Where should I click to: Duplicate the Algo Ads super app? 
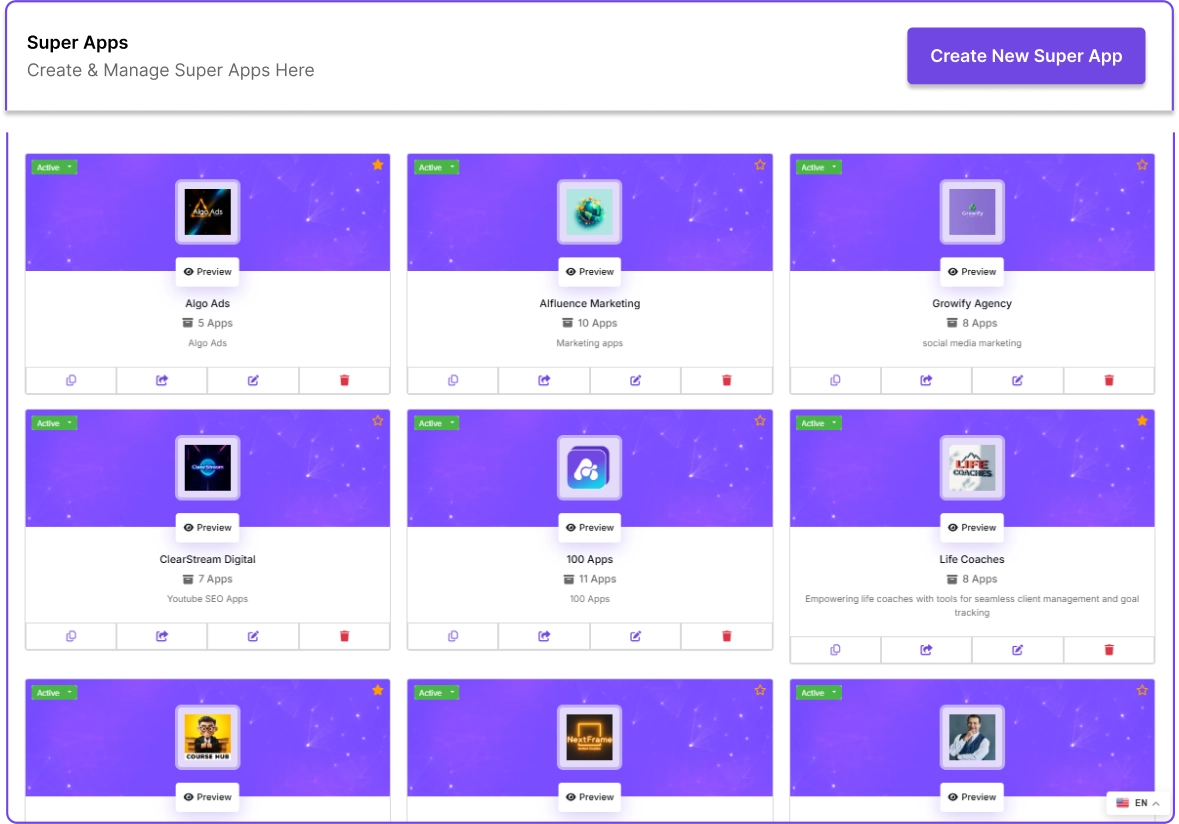[71, 380]
